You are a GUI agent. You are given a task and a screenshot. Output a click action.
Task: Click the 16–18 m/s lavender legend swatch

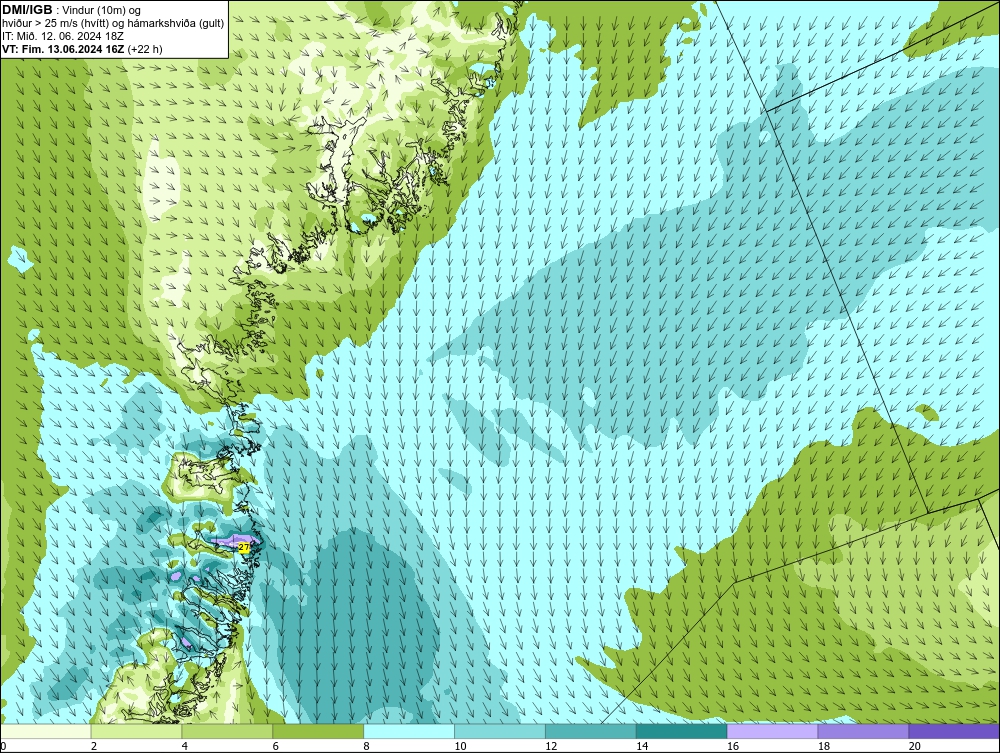772,731
